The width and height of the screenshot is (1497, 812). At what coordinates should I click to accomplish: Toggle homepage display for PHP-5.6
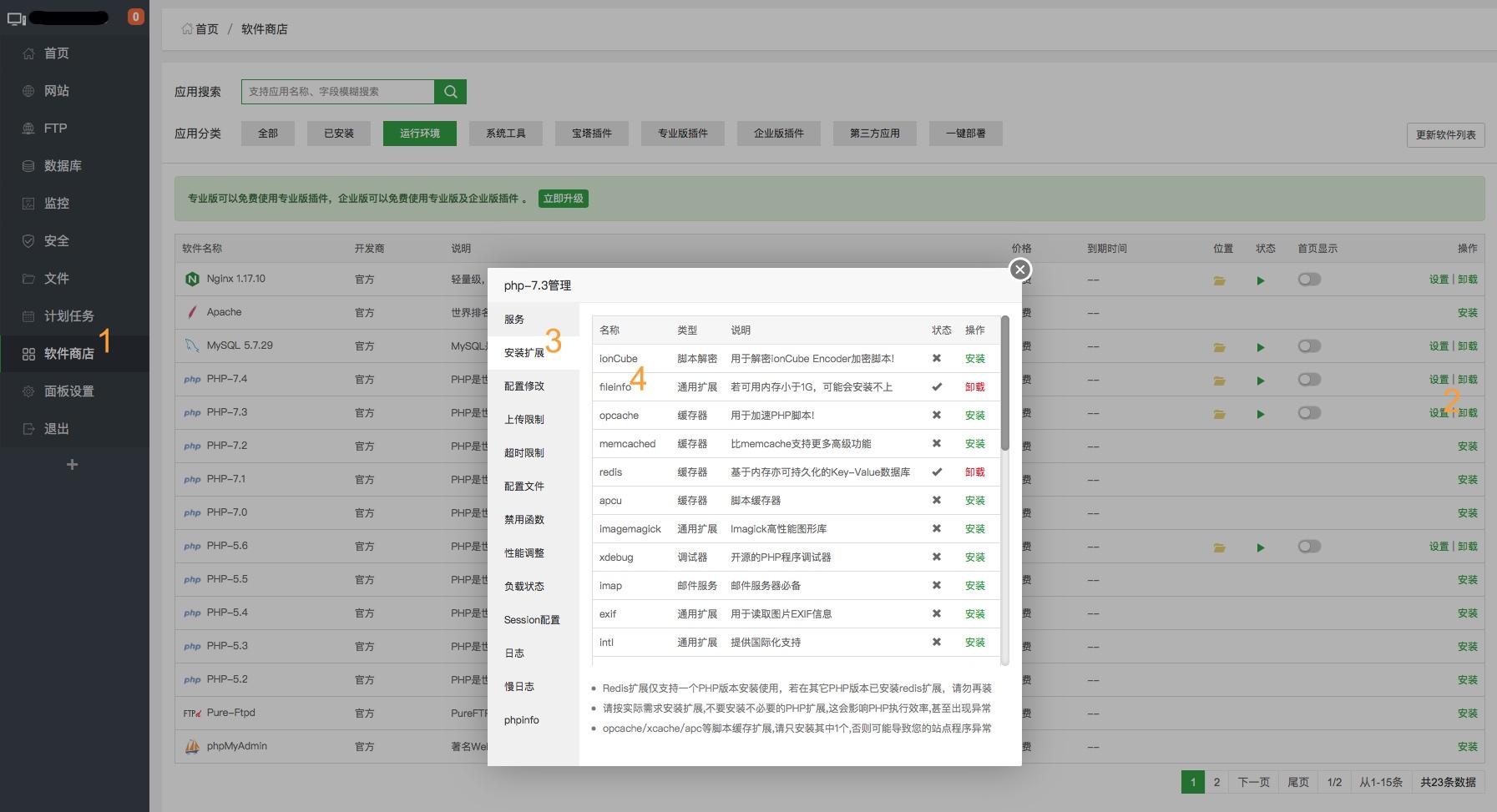coord(1309,547)
